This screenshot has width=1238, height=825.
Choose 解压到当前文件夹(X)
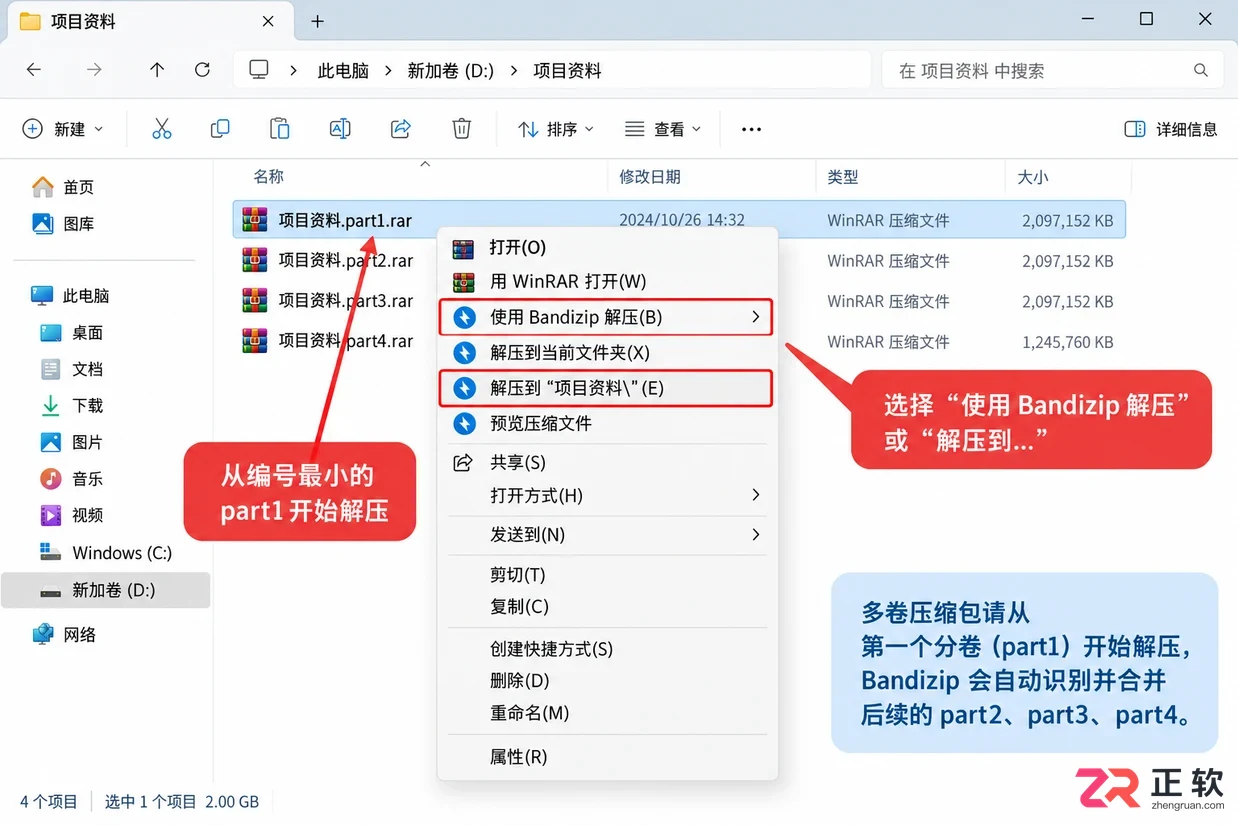(x=606, y=353)
